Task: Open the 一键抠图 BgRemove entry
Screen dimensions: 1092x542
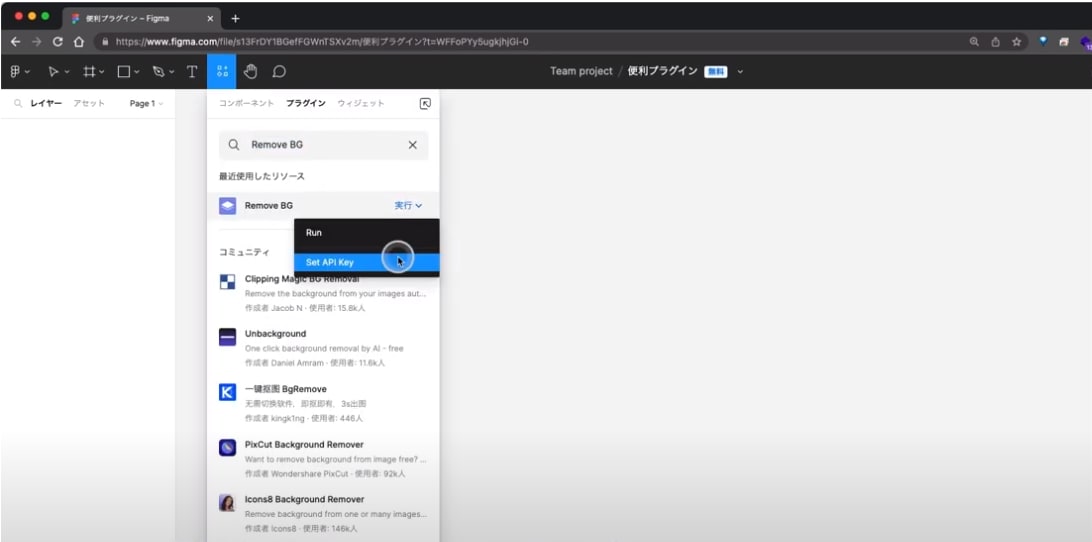Action: [x=323, y=403]
